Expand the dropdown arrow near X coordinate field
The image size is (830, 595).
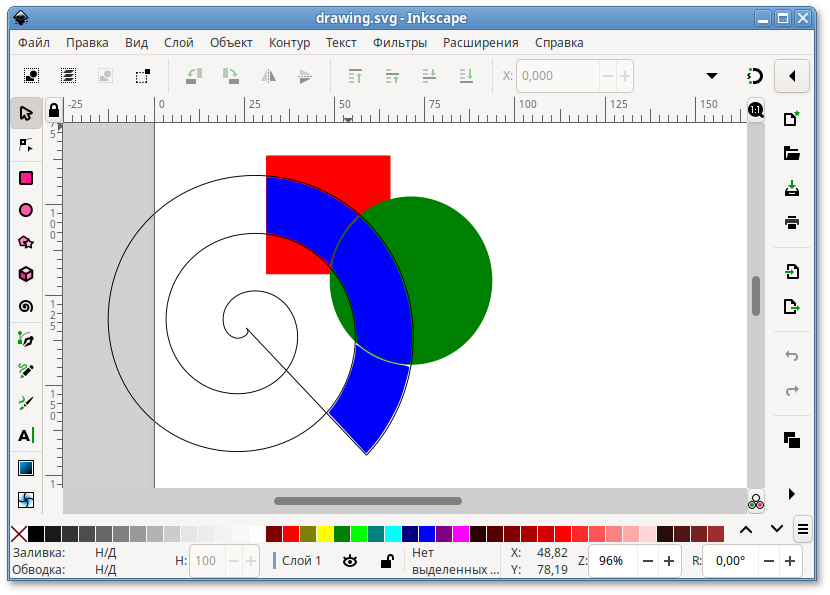click(711, 75)
